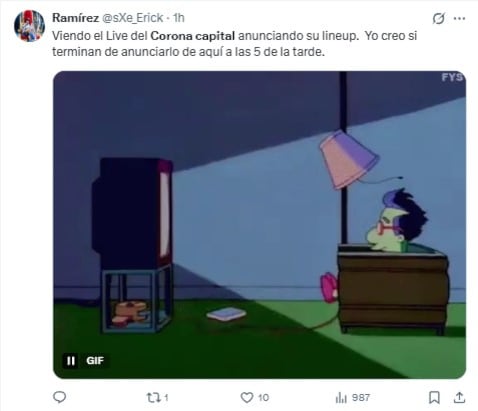Pause the GIF with the pause button

click(71, 360)
